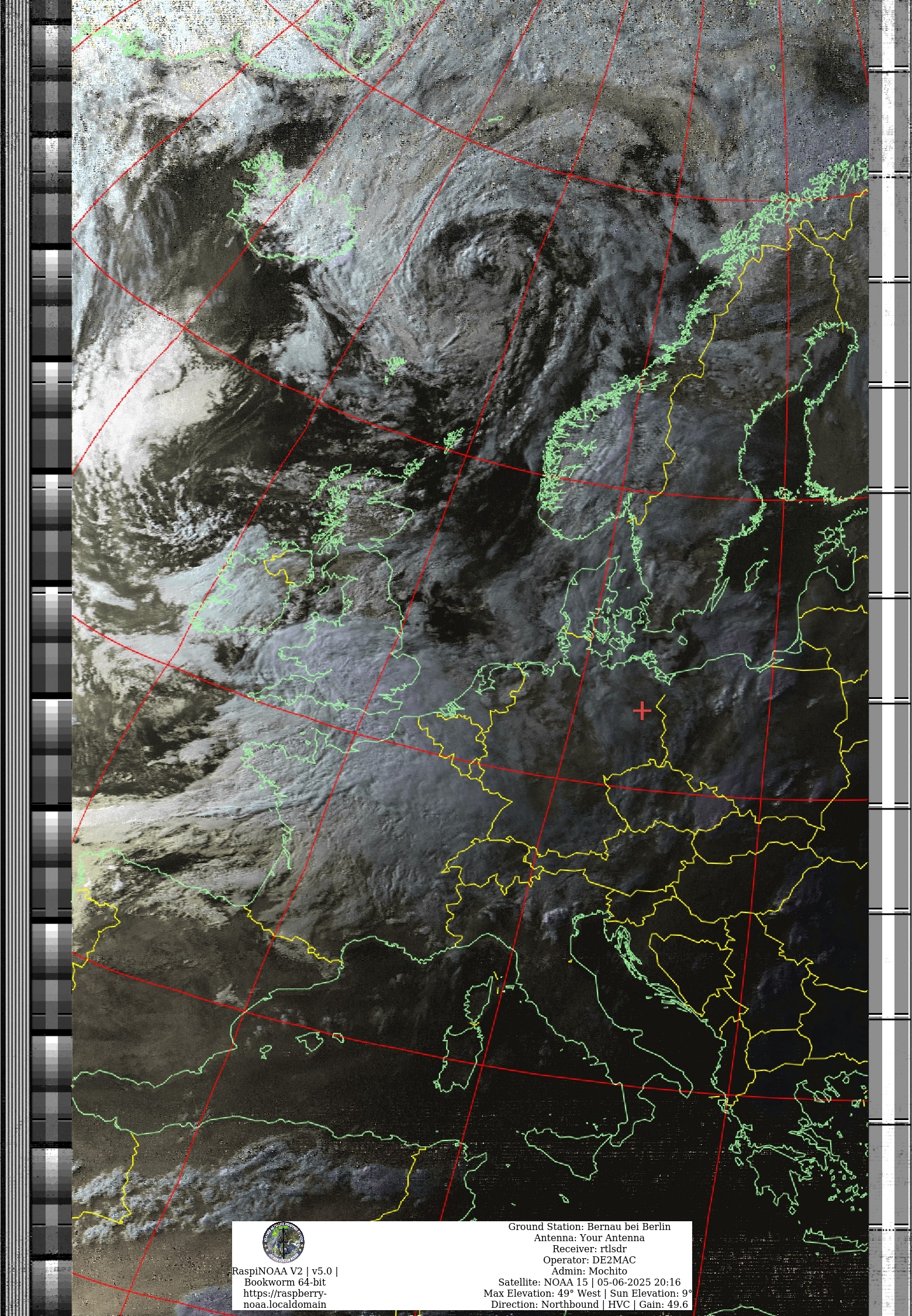Click the 'Admin: Mochito' line

point(589,1271)
